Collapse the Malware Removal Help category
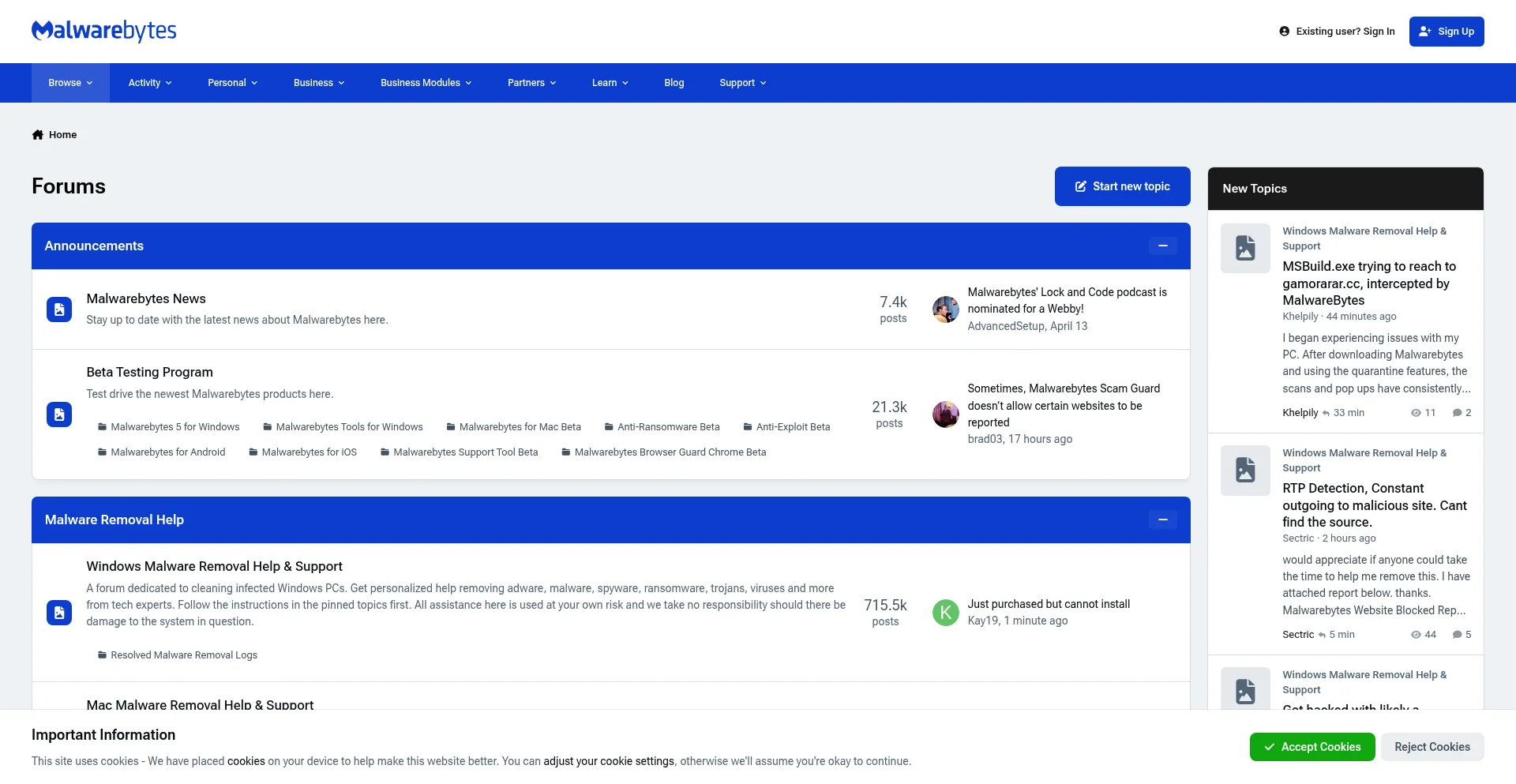This screenshot has height=784, width=1516. pos(1163,520)
